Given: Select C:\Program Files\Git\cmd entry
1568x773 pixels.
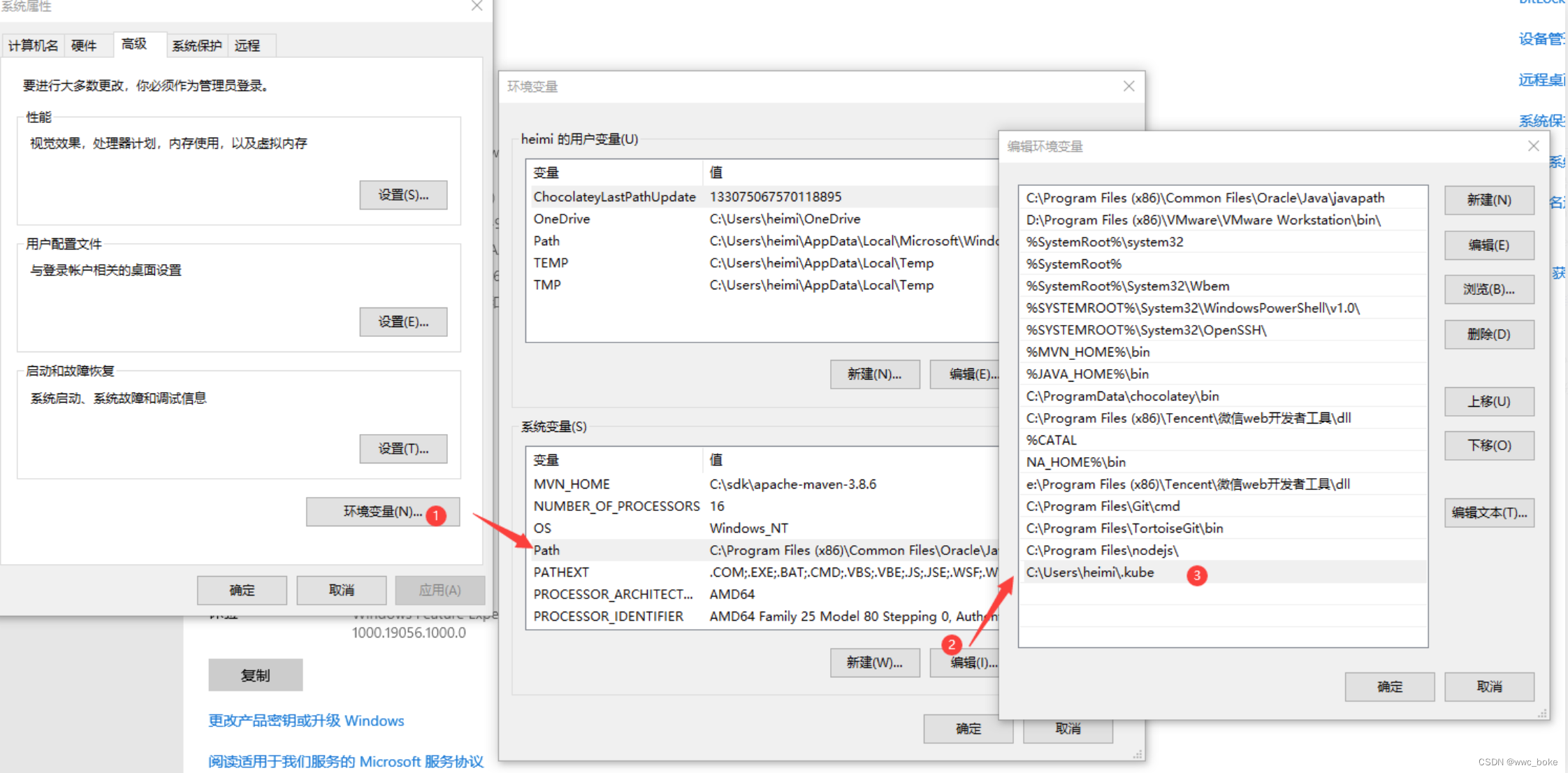Looking at the screenshot, I should (1223, 506).
